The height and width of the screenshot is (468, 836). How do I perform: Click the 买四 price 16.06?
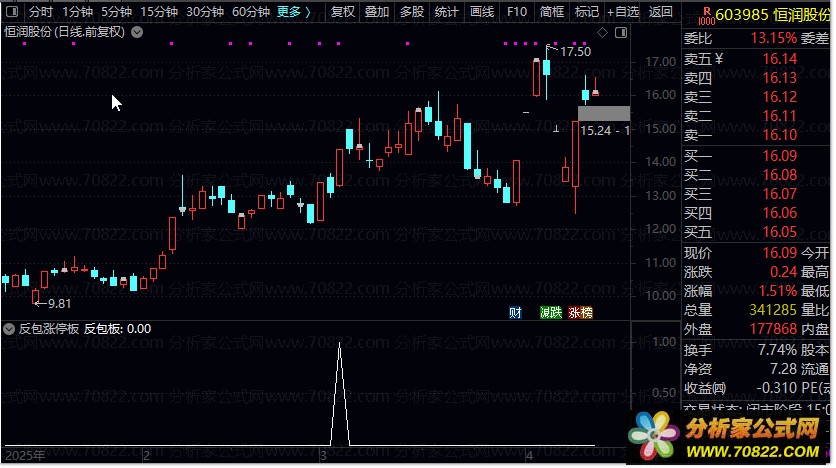pyautogui.click(x=779, y=213)
